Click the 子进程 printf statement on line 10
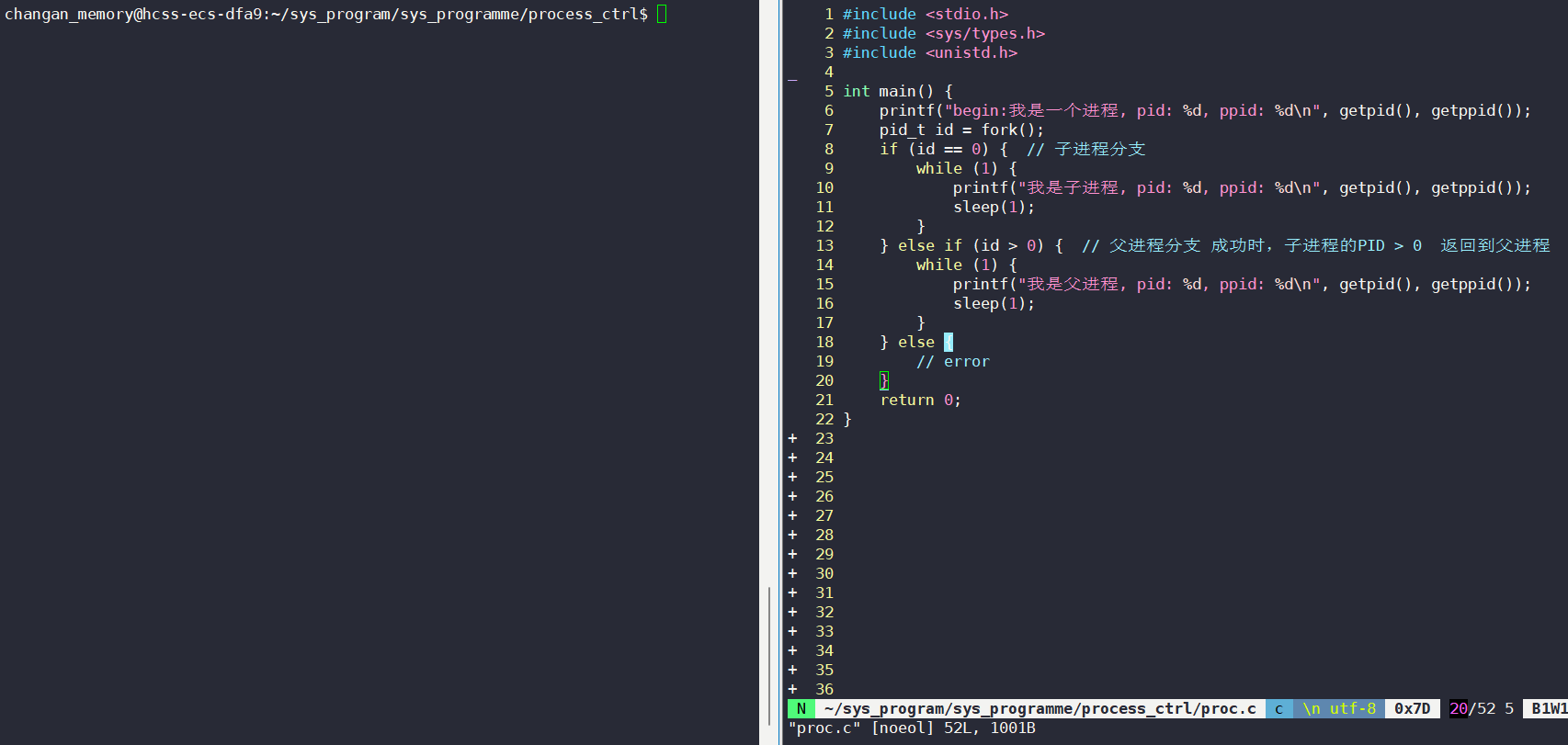The height and width of the screenshot is (745, 1568). click(x=1242, y=187)
